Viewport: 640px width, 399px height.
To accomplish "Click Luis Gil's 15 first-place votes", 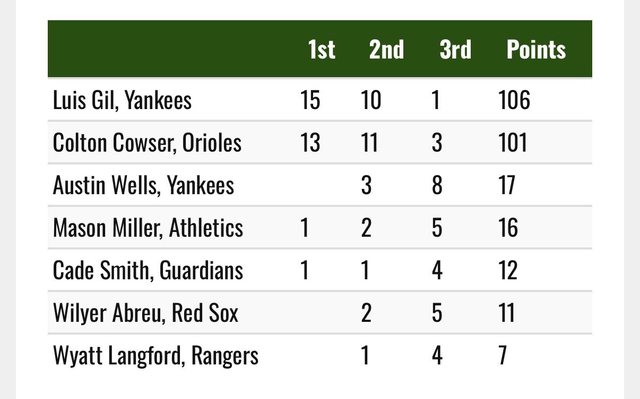I will [x=310, y=100].
